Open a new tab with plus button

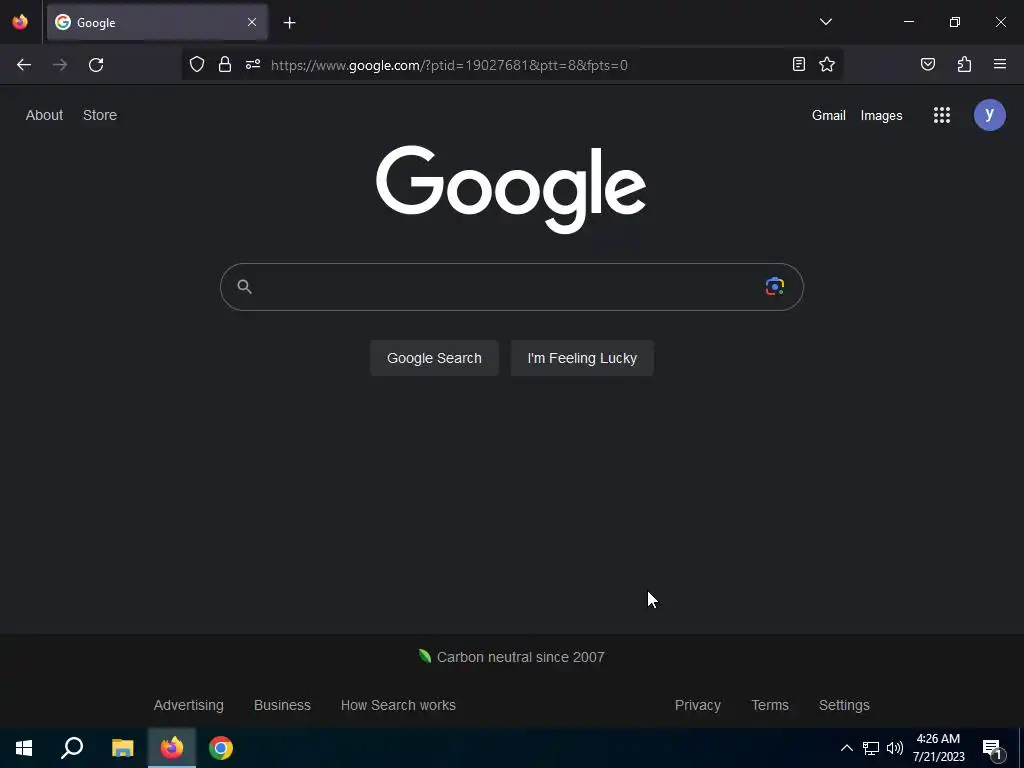[x=289, y=23]
